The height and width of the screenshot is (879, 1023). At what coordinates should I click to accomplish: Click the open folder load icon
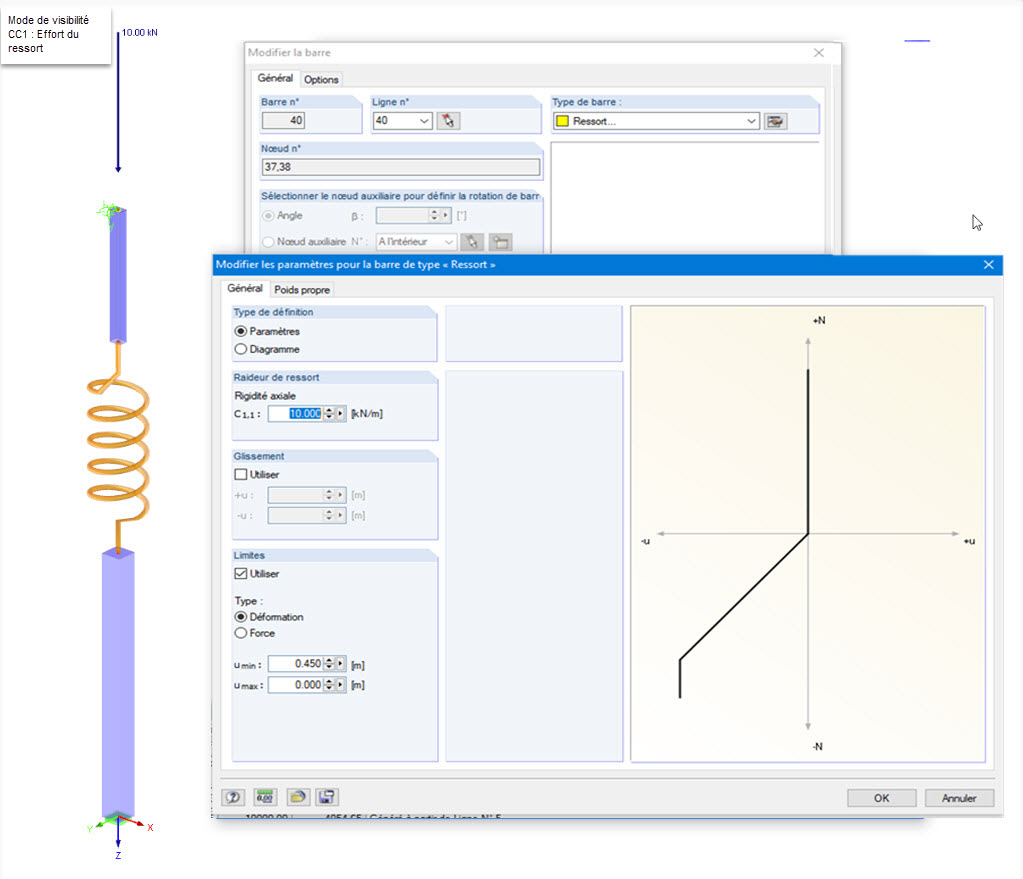pyautogui.click(x=298, y=797)
